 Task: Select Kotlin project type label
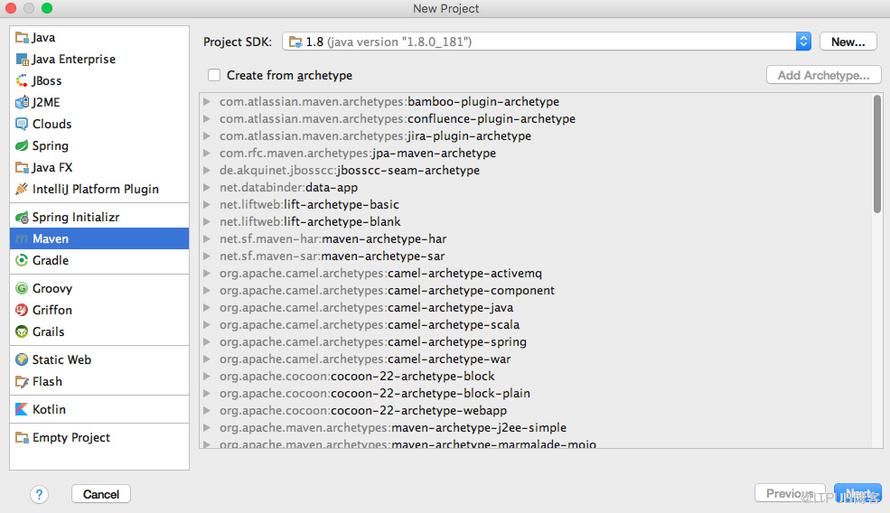(x=49, y=409)
